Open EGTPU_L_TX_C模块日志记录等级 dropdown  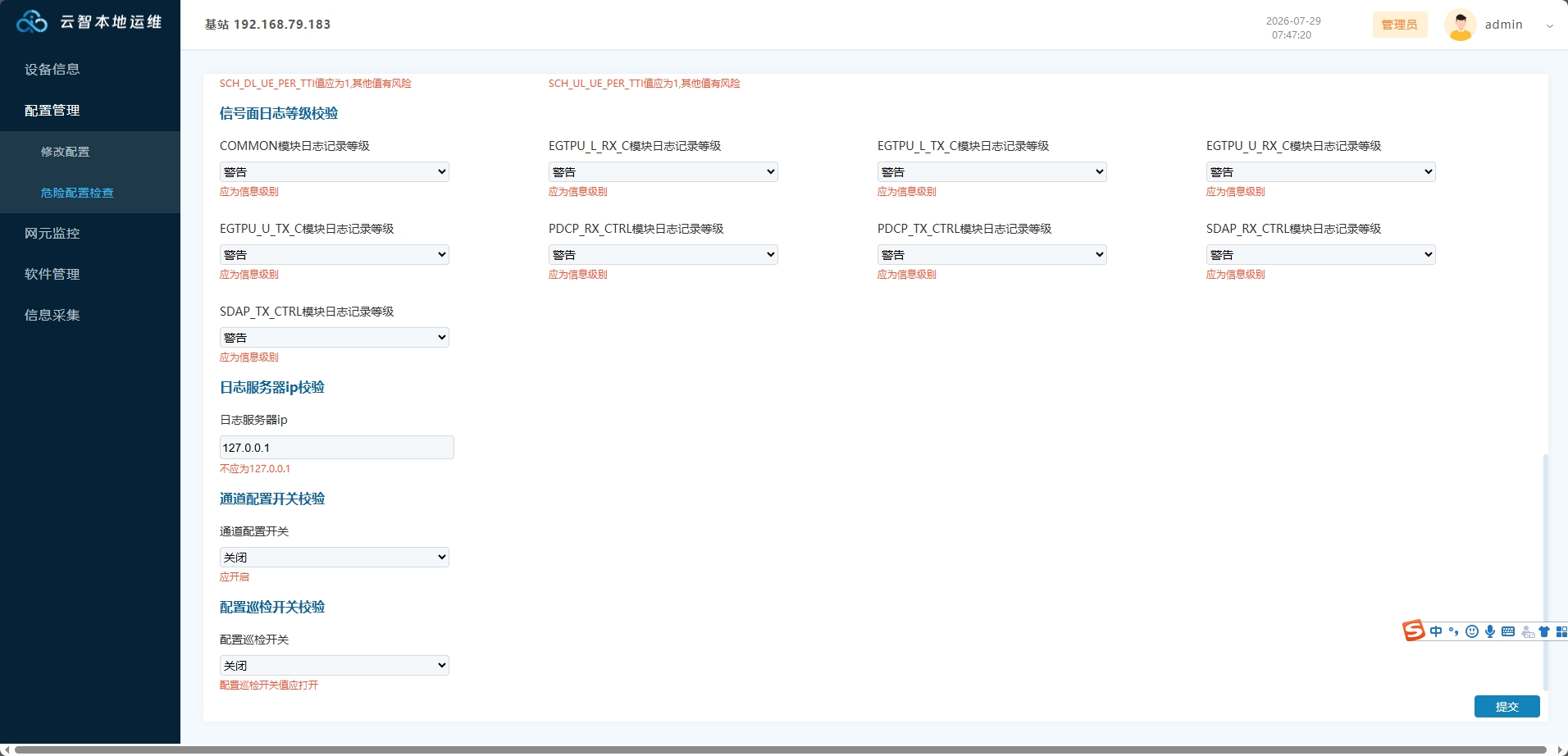click(992, 171)
